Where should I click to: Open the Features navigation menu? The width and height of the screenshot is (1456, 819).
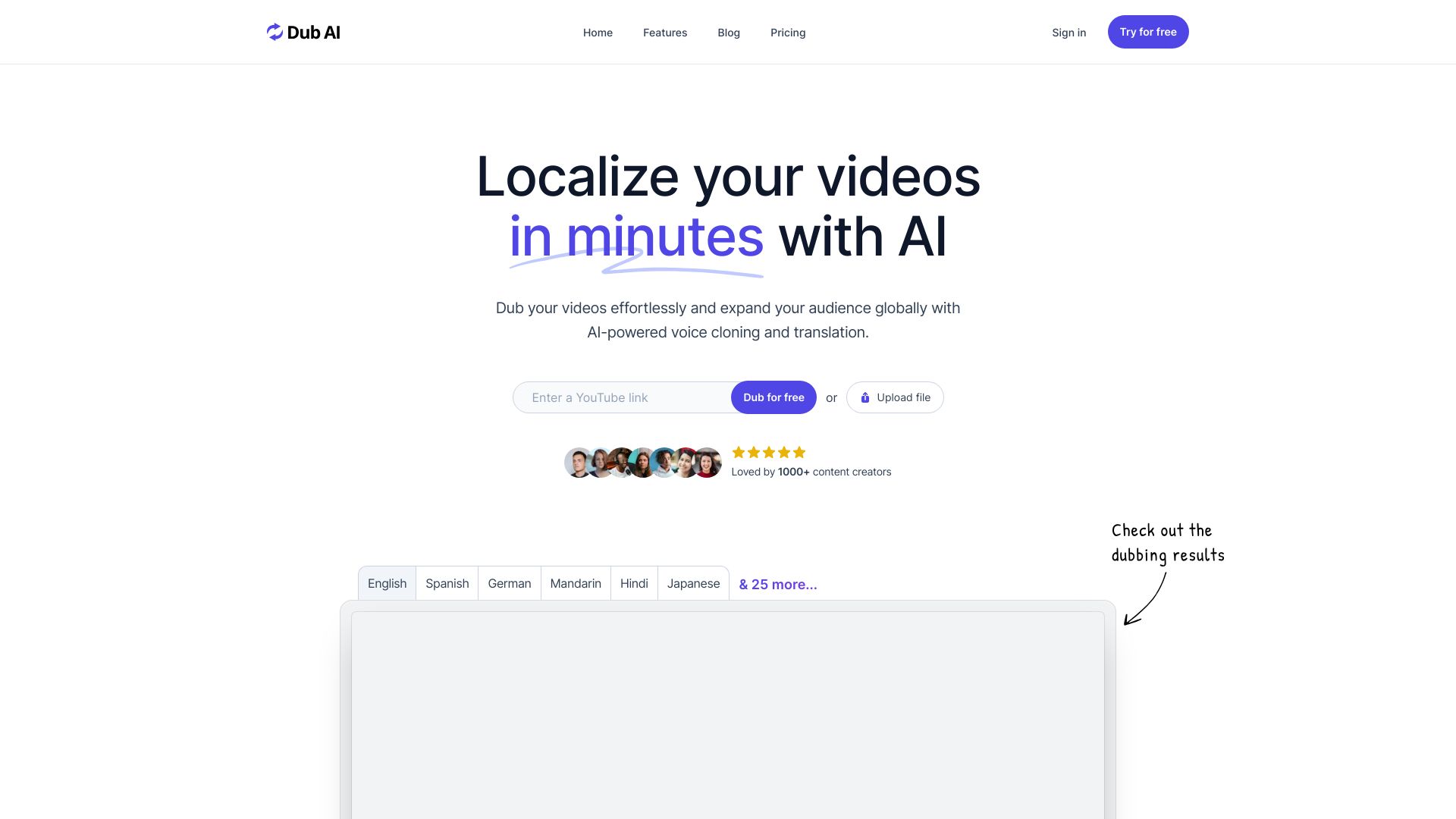pos(665,32)
